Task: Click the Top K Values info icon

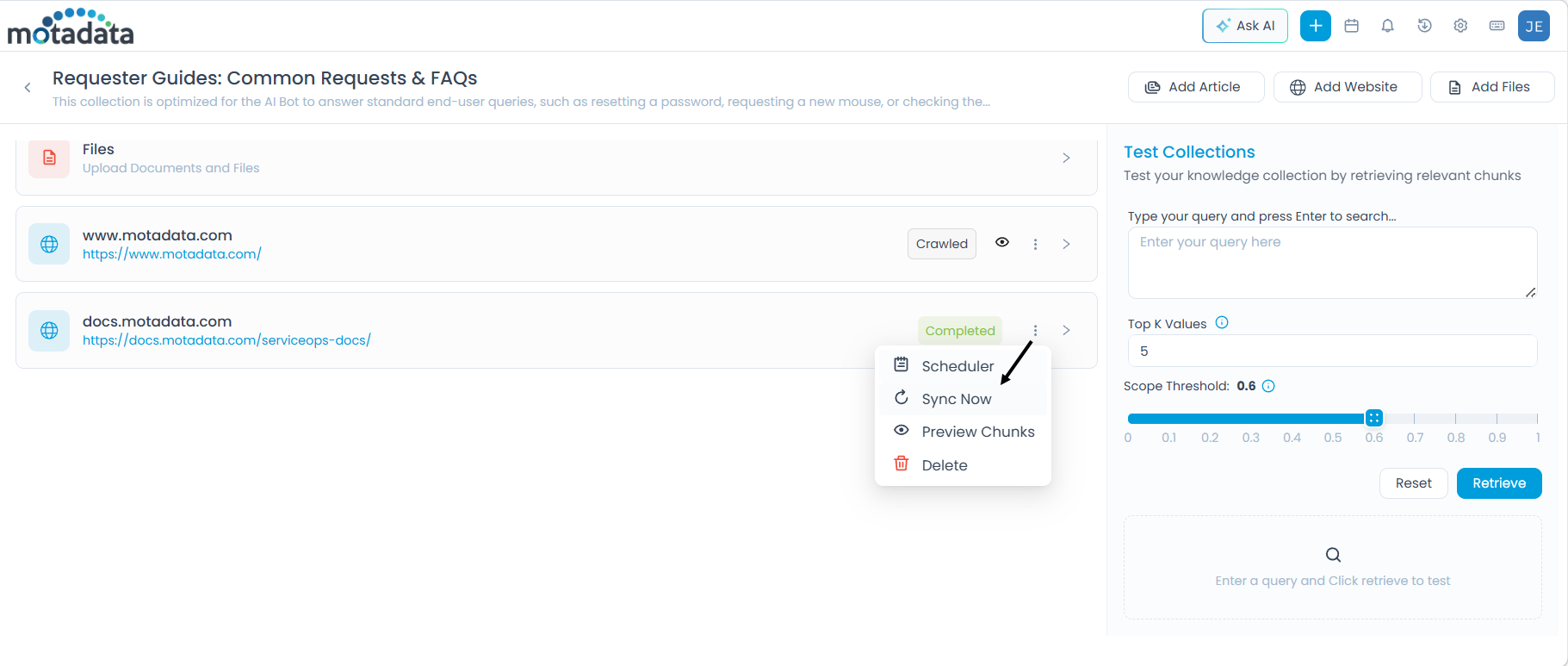Action: click(x=1221, y=323)
